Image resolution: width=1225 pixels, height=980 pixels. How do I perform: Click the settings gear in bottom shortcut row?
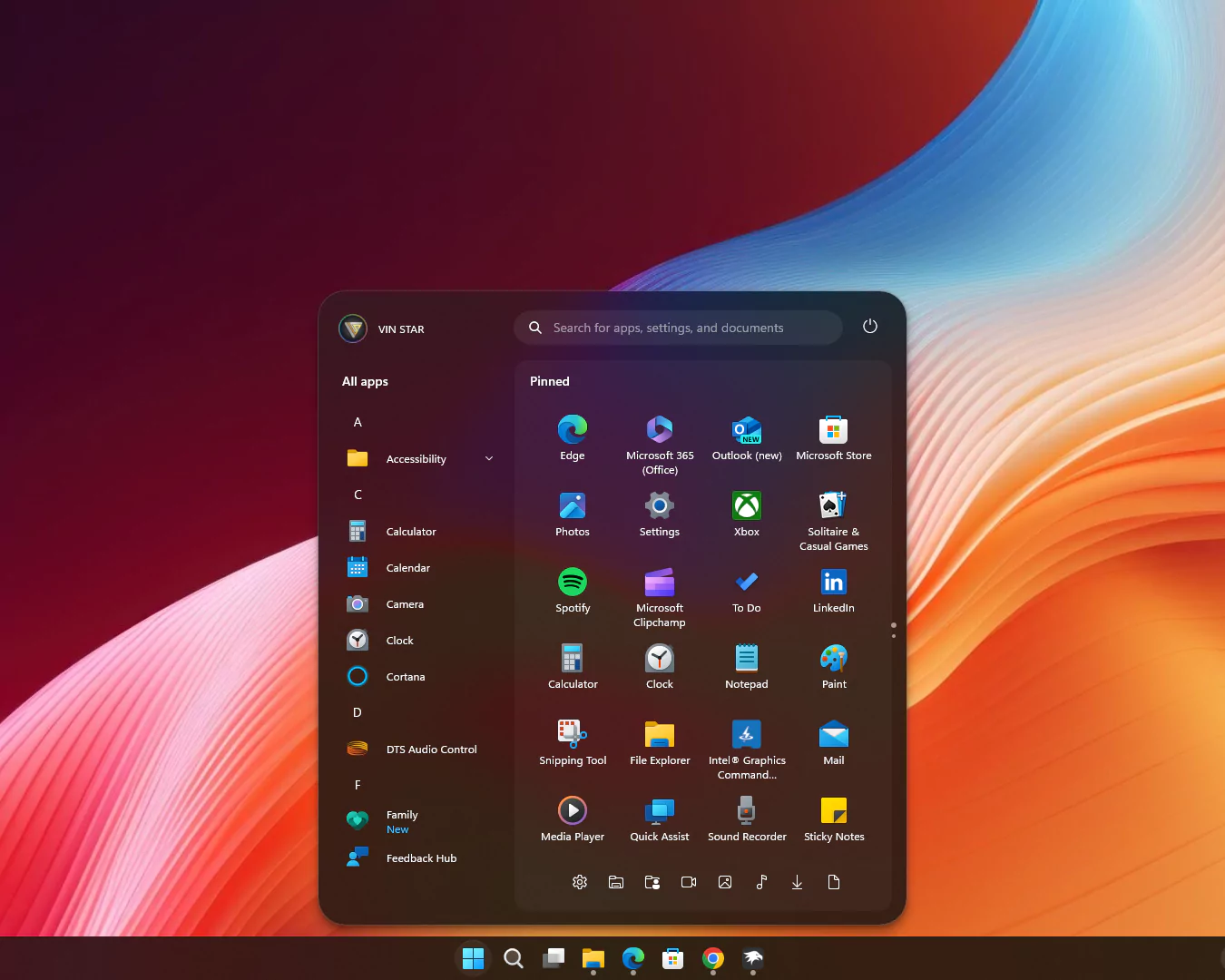[x=580, y=882]
